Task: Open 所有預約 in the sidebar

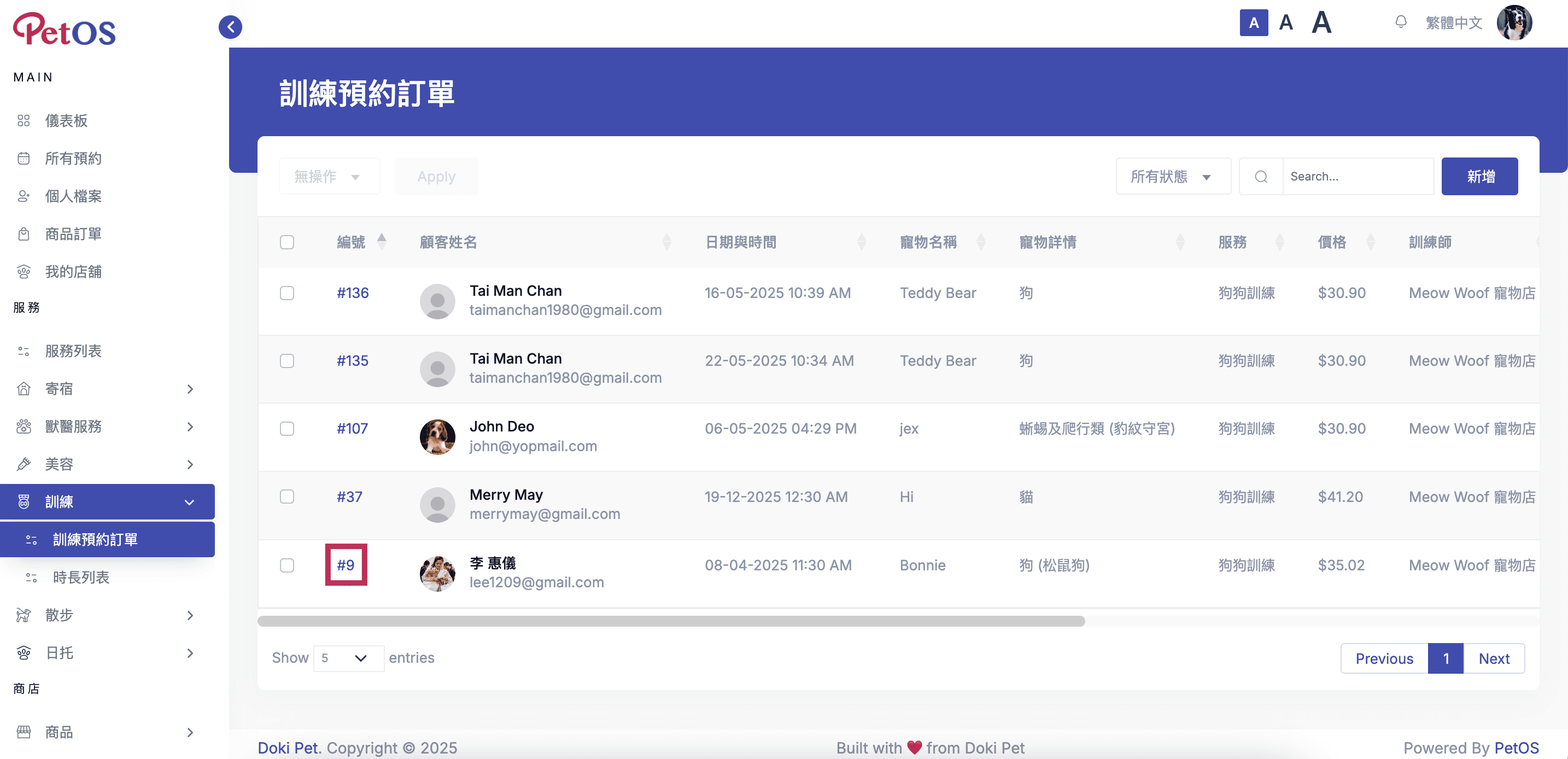Action: pos(107,158)
